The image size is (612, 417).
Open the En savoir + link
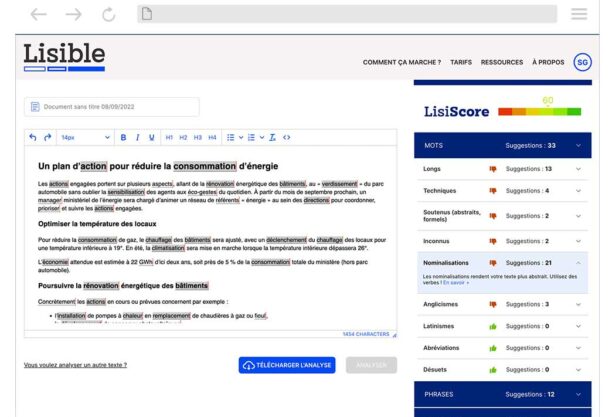pyautogui.click(x=456, y=282)
